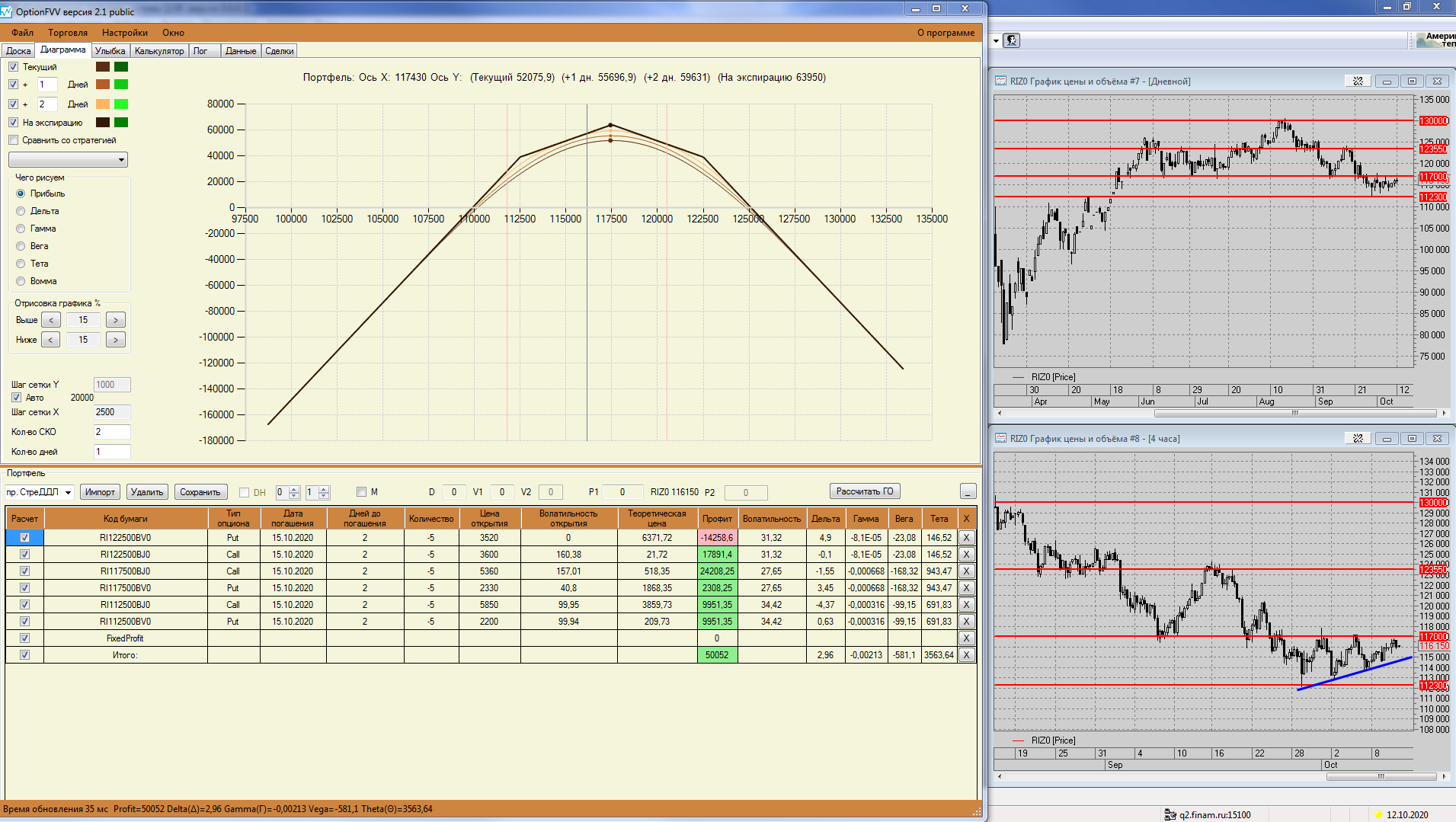Screen dimensions: 1456x822
Task: Enable Сравнить со стратегией checkbox
Action: tap(14, 140)
